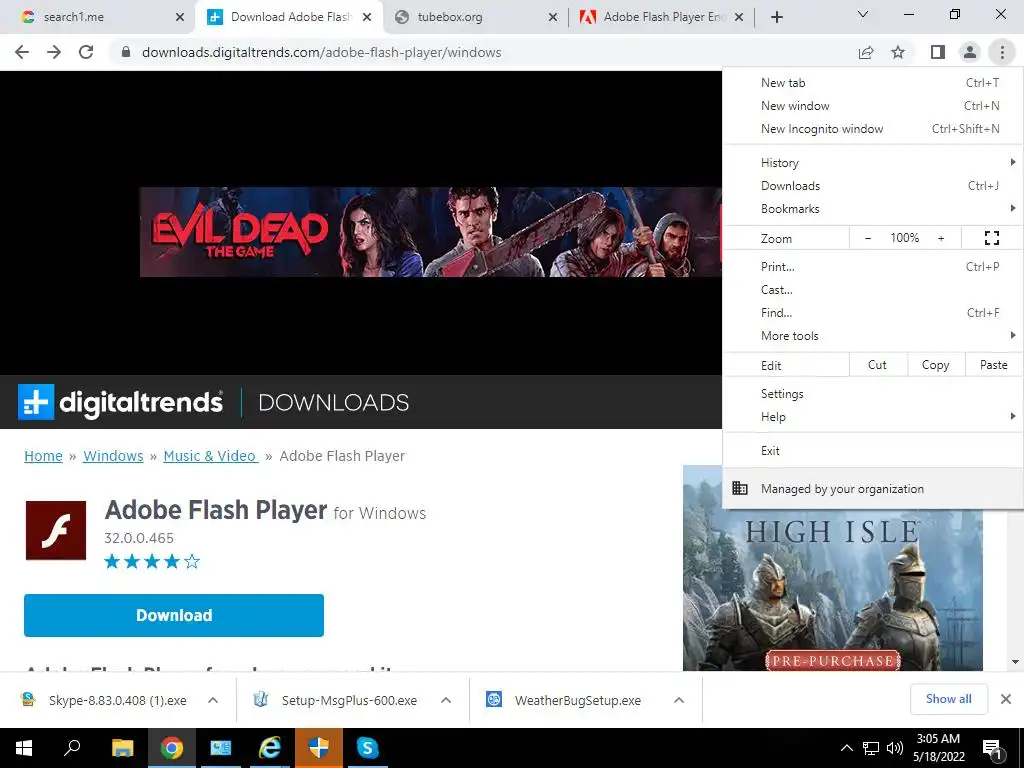Open the user profile menu

[x=970, y=52]
